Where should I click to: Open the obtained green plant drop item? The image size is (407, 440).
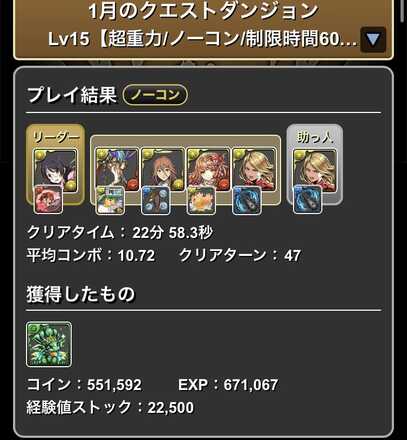(49, 344)
